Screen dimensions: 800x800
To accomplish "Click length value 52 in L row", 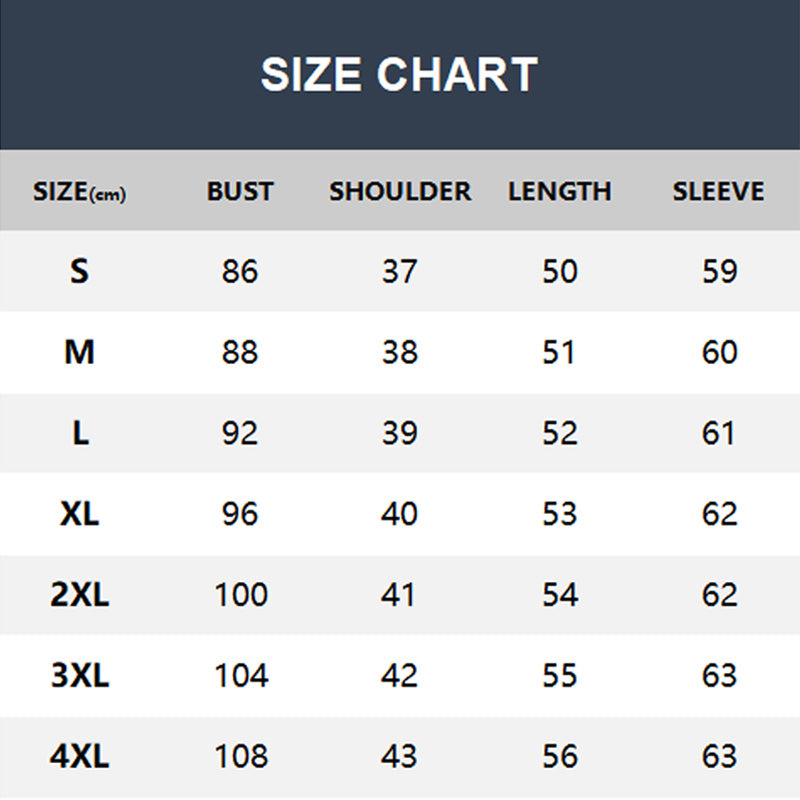I will (x=560, y=433).
